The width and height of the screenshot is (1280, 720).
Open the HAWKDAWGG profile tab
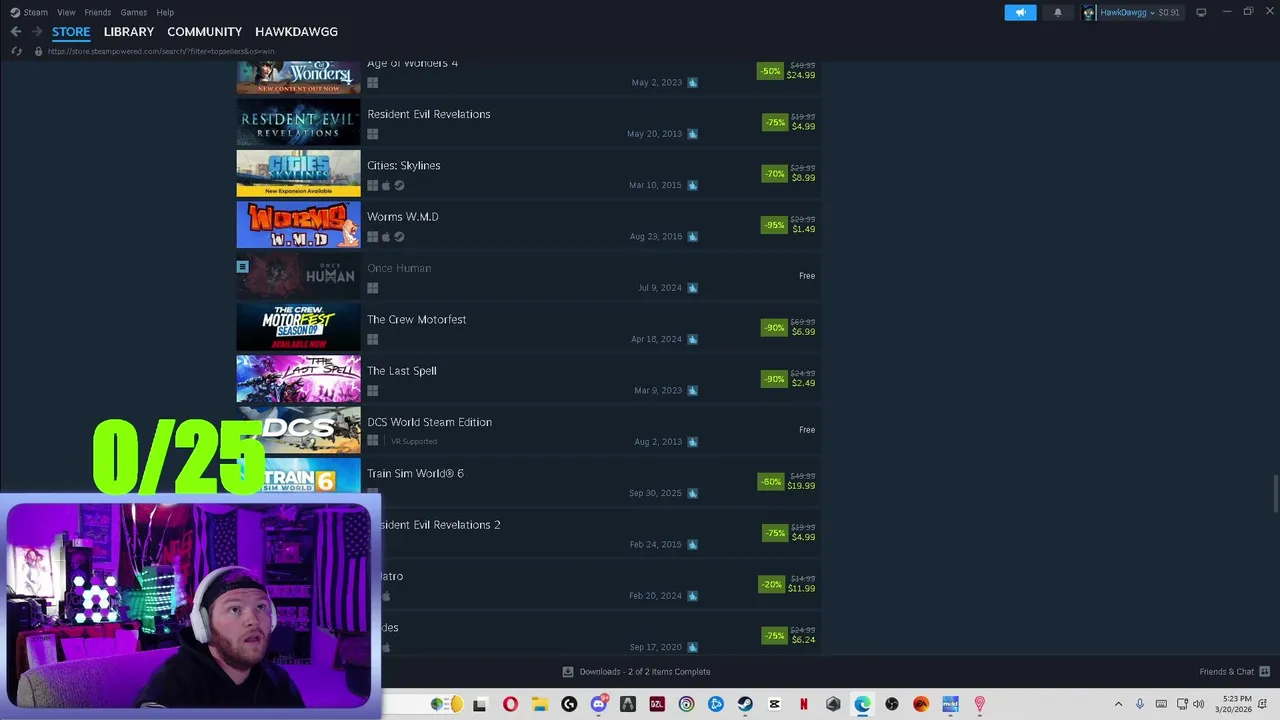click(x=296, y=32)
